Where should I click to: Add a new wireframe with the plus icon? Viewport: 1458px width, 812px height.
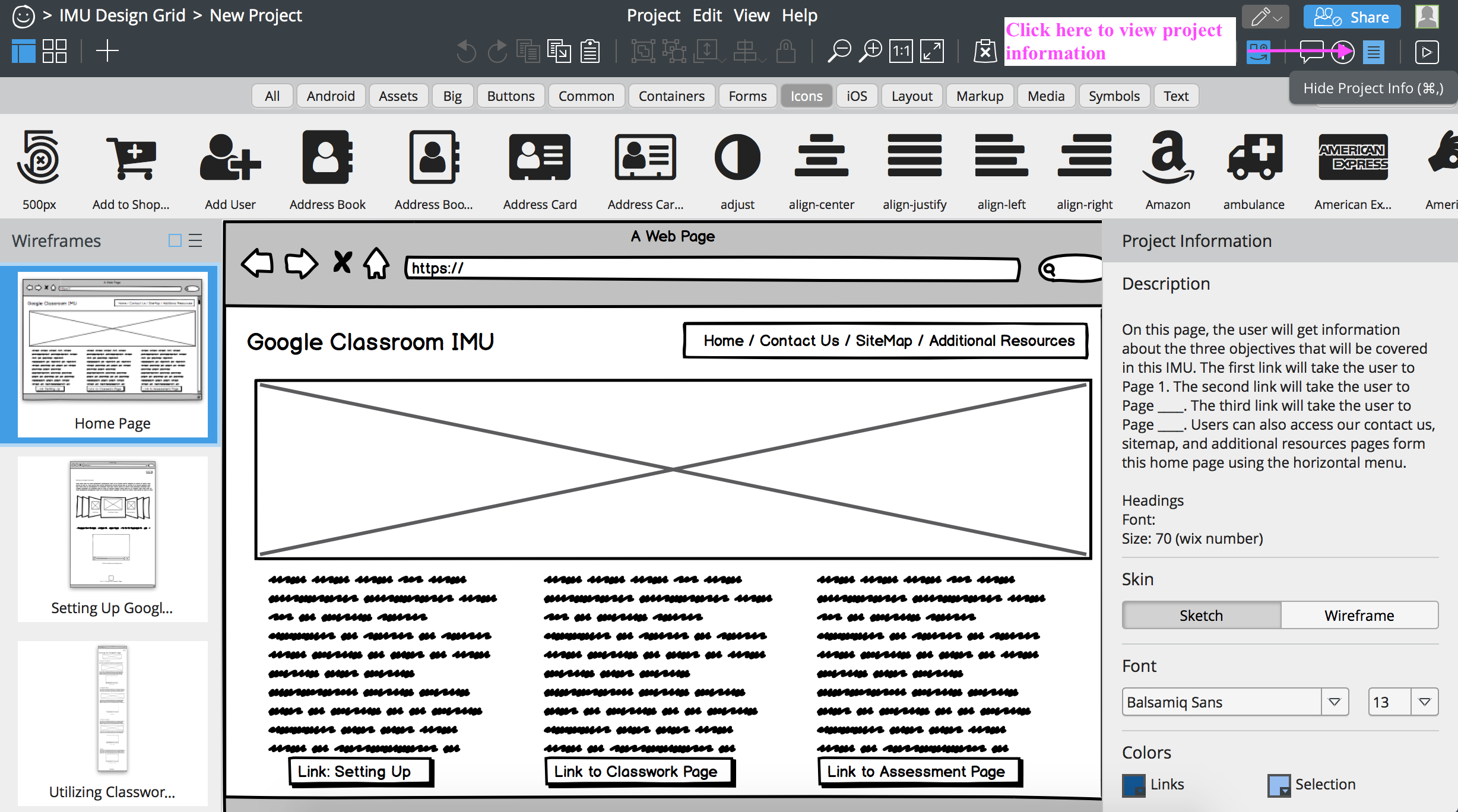[107, 51]
